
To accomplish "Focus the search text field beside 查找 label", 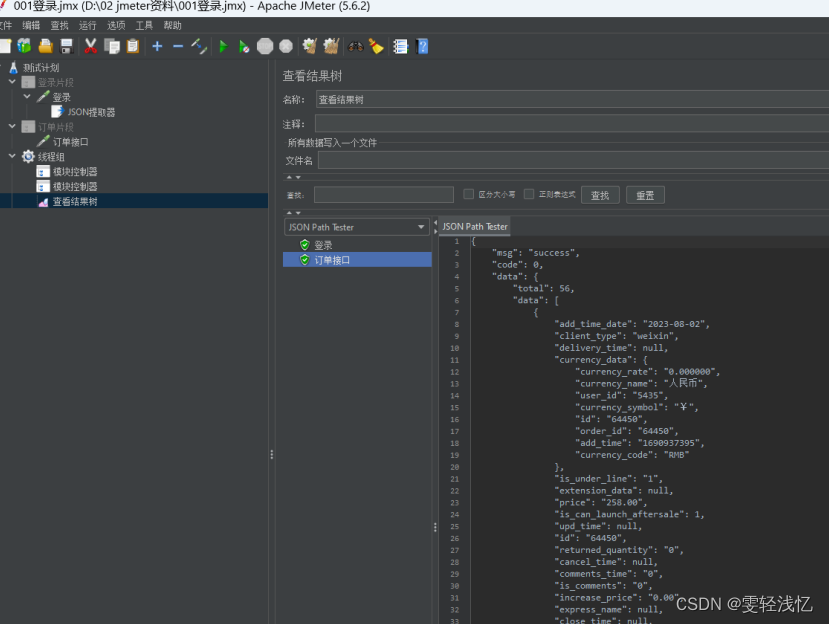I will [384, 195].
